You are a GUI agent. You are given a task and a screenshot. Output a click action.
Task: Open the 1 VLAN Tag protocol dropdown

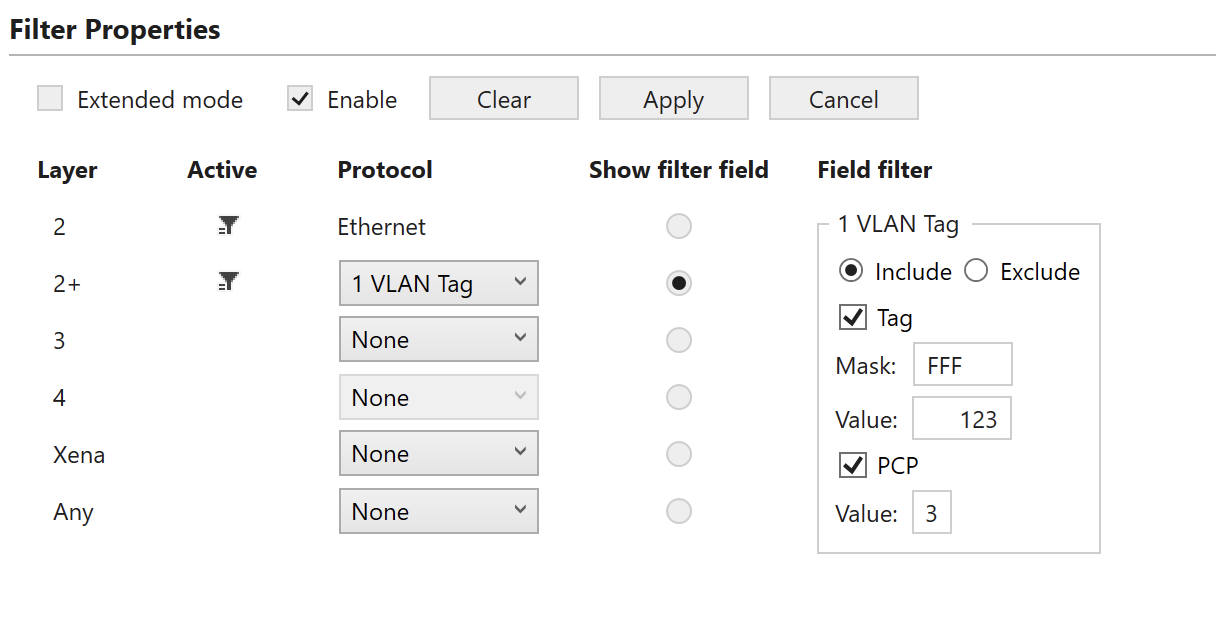pos(439,283)
